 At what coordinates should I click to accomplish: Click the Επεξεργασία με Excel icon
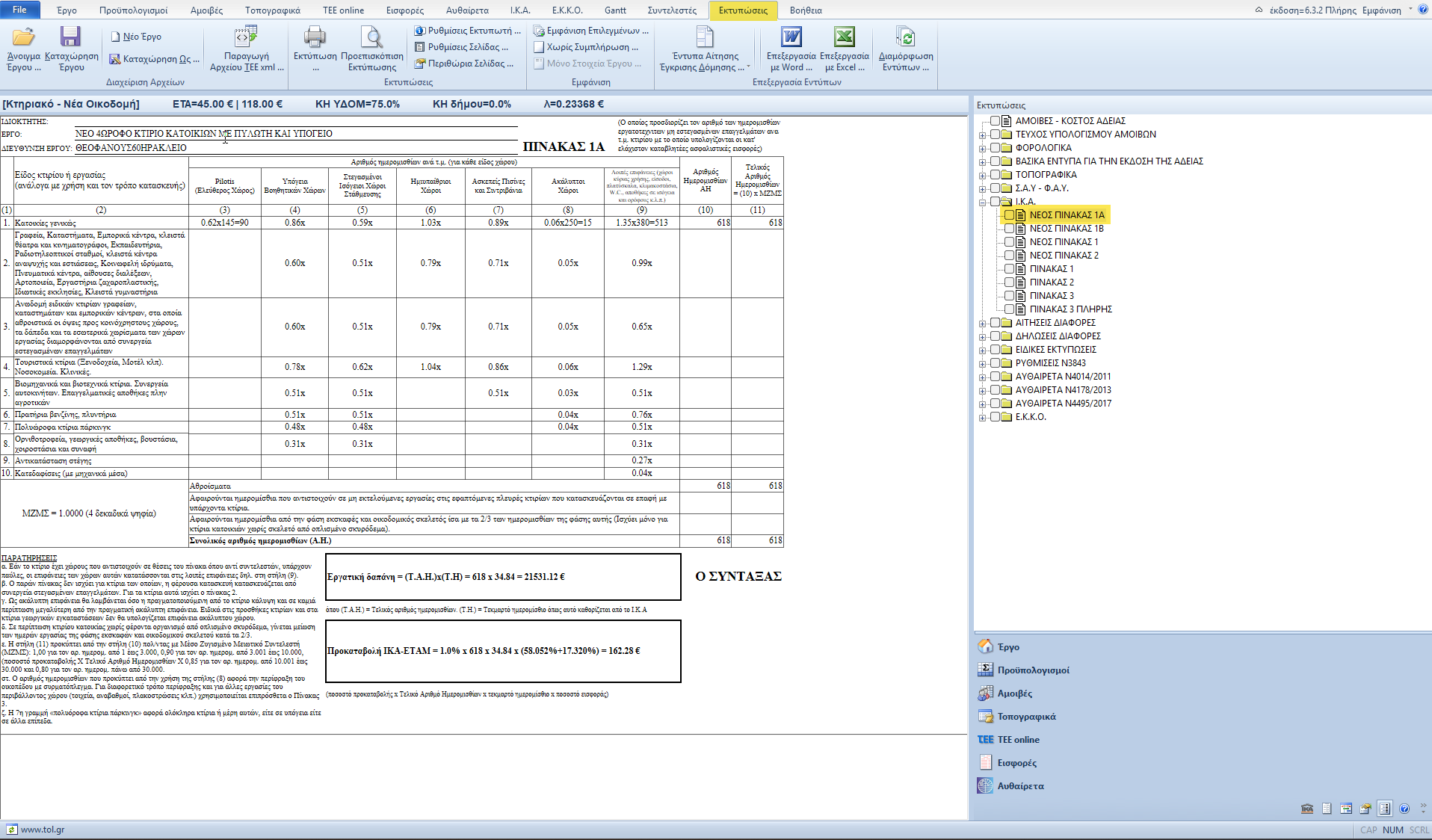844,37
